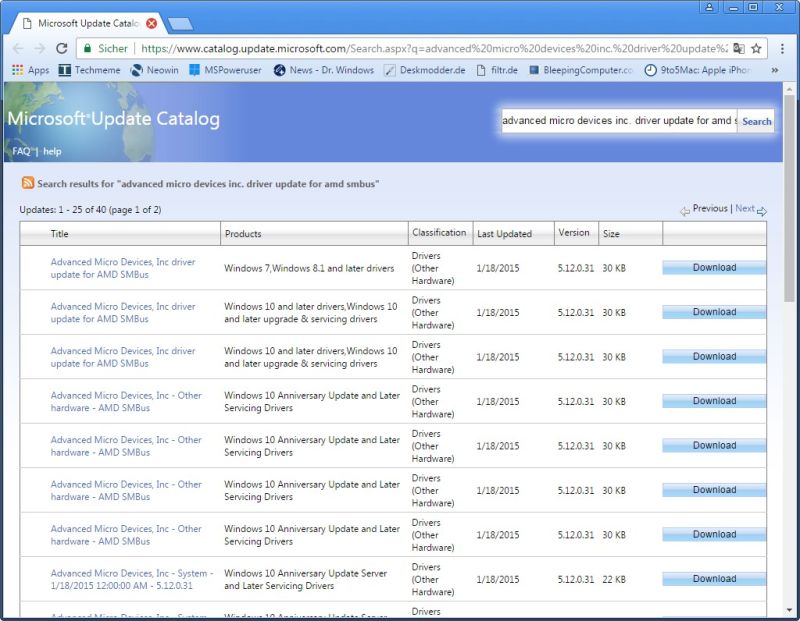Viewport: 800px width, 621px height.
Task: Close the Microsoft Update Catalog tab
Action: (x=152, y=23)
